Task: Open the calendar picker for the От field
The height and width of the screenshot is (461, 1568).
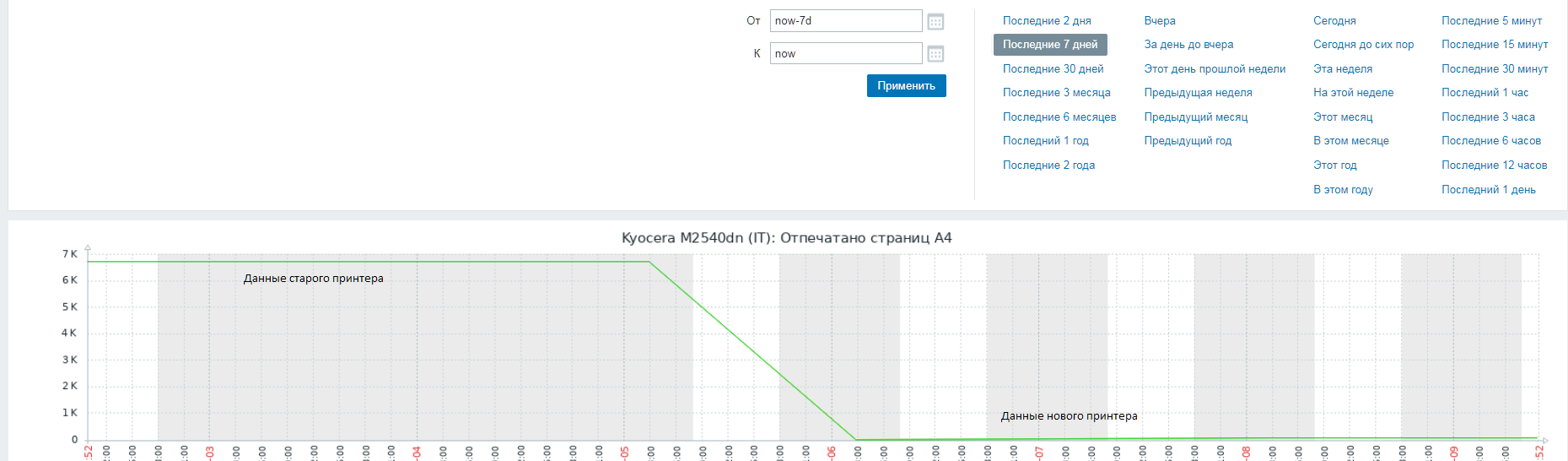Action: click(935, 21)
